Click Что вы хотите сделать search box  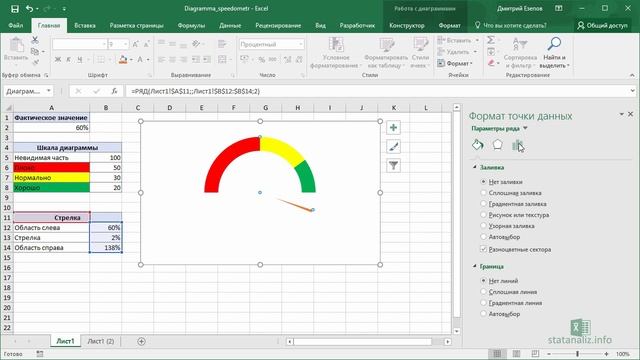510,25
